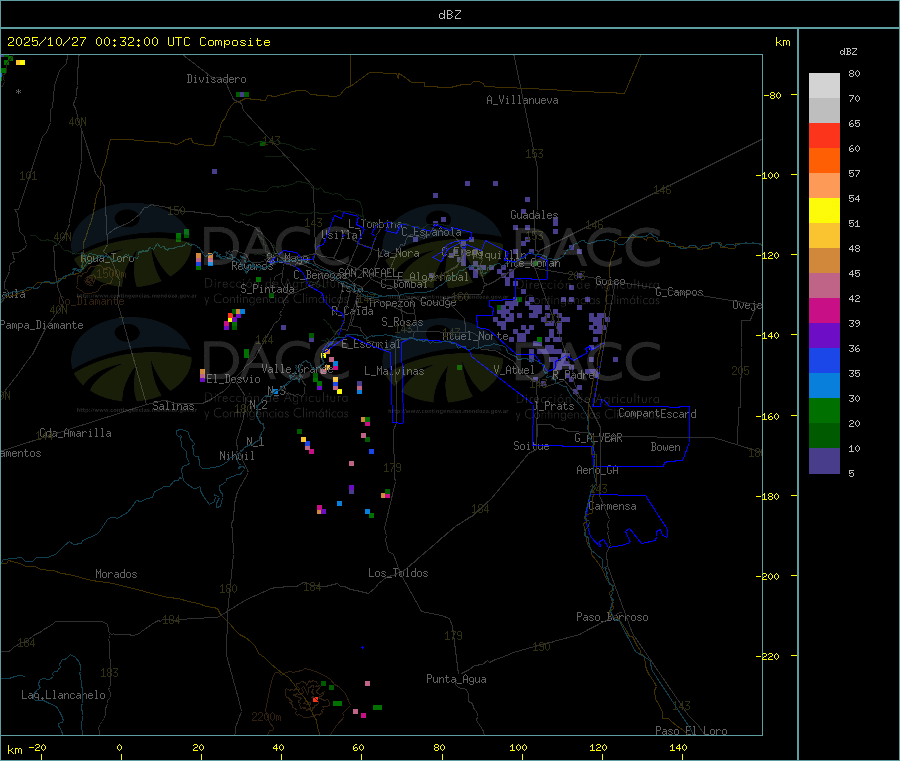Select the magenta 39-42 dBZ legend color

pyautogui.click(x=824, y=311)
